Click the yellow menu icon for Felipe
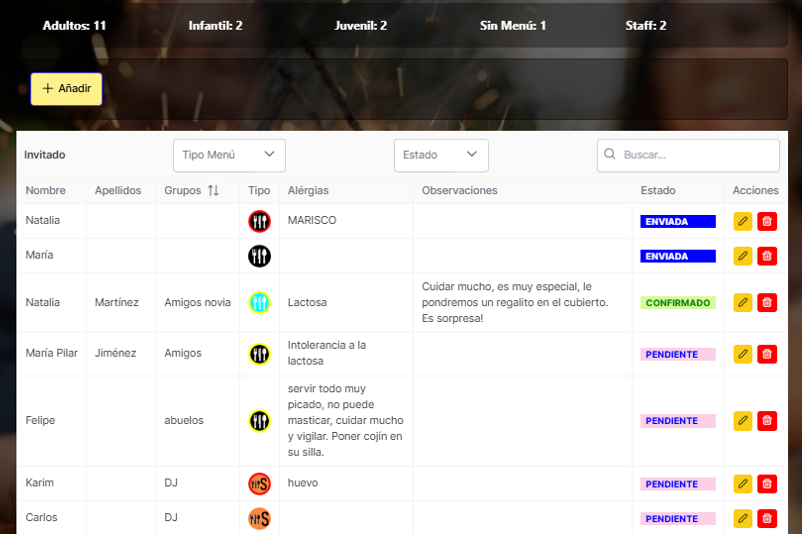This screenshot has height=534, width=802. [x=259, y=421]
